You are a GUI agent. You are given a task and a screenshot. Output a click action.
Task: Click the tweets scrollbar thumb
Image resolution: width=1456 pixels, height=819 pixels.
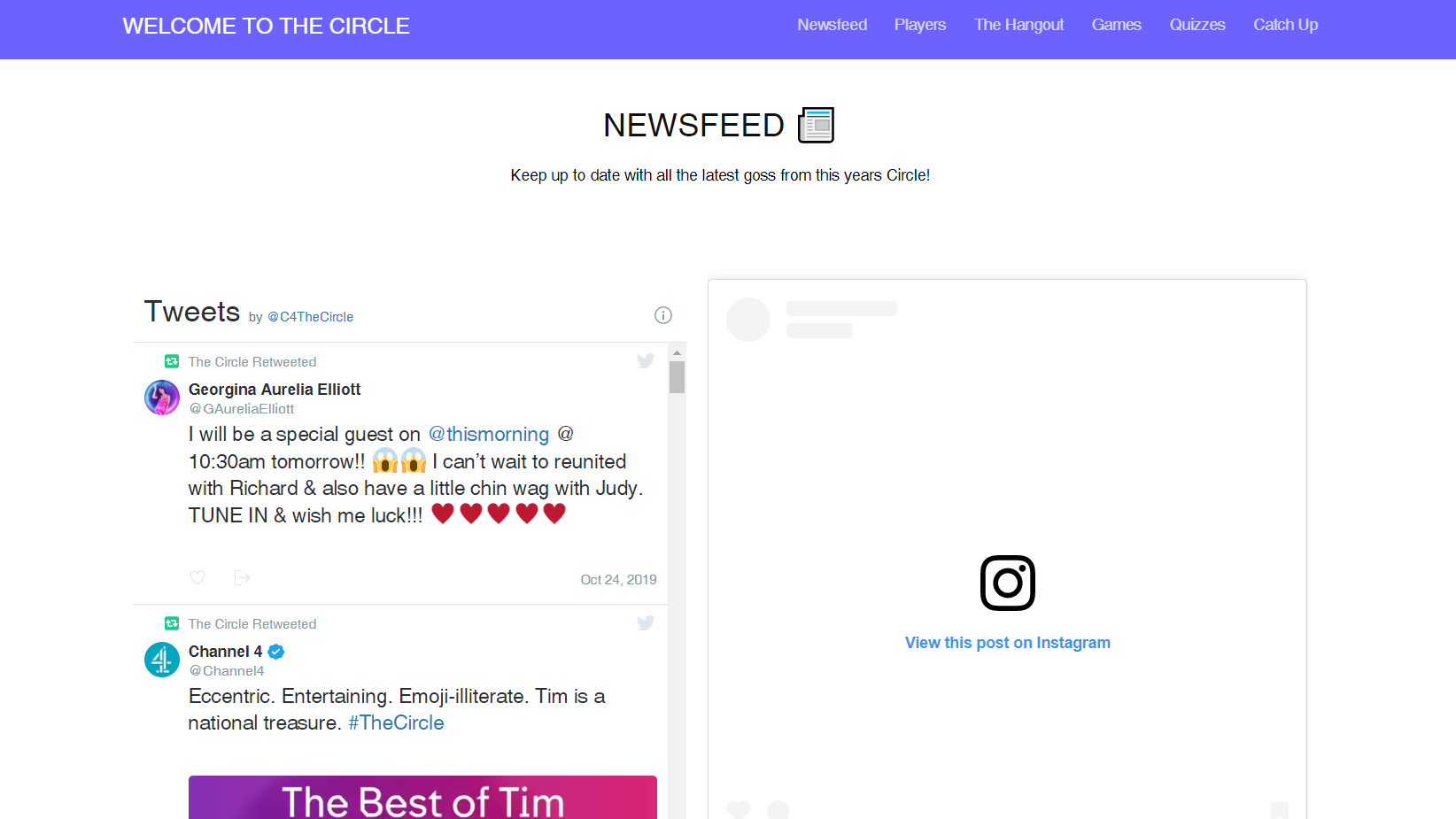coord(677,377)
